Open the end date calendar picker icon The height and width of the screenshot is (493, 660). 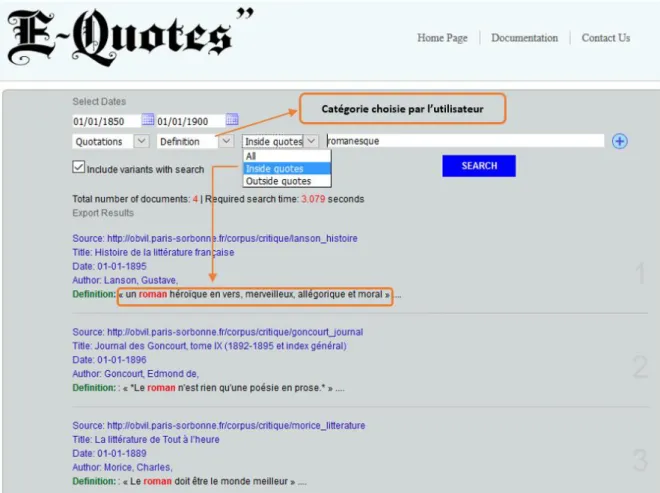point(232,120)
